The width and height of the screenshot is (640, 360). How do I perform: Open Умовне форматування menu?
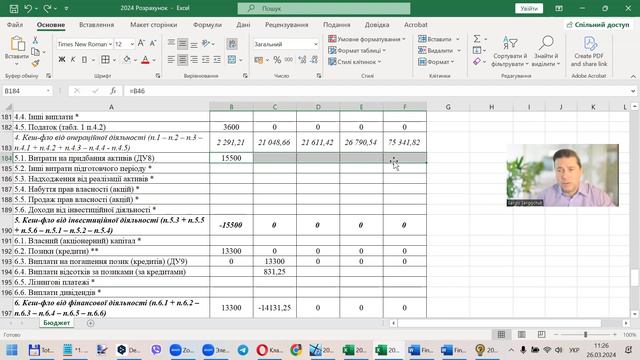[x=367, y=39]
